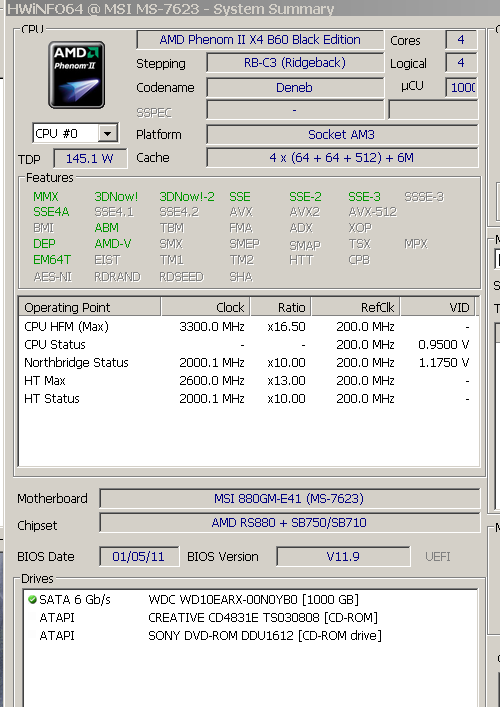
Task: Click the TDP 145.1 W field
Action: tap(90, 159)
